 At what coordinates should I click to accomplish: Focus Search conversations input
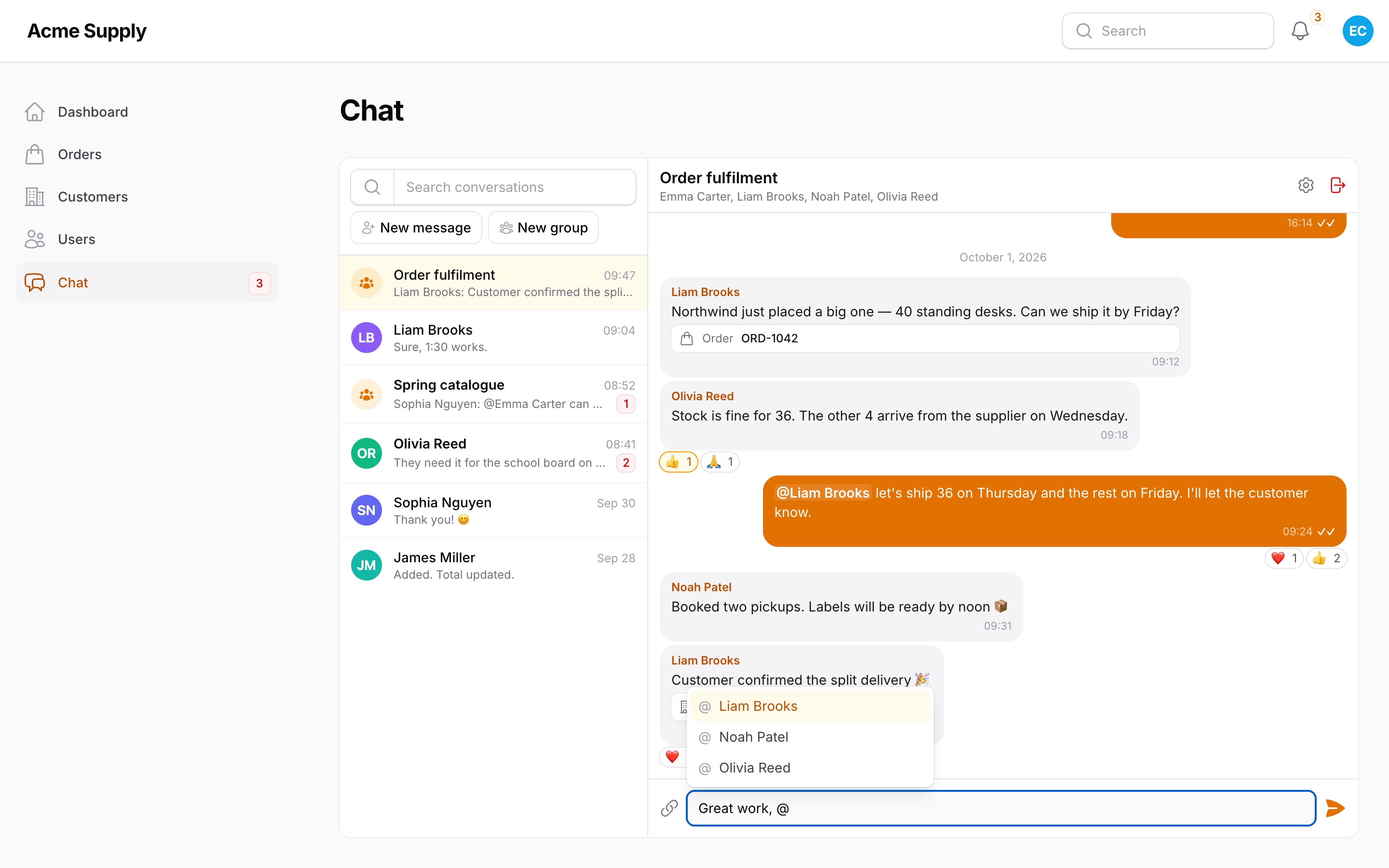tap(515, 187)
